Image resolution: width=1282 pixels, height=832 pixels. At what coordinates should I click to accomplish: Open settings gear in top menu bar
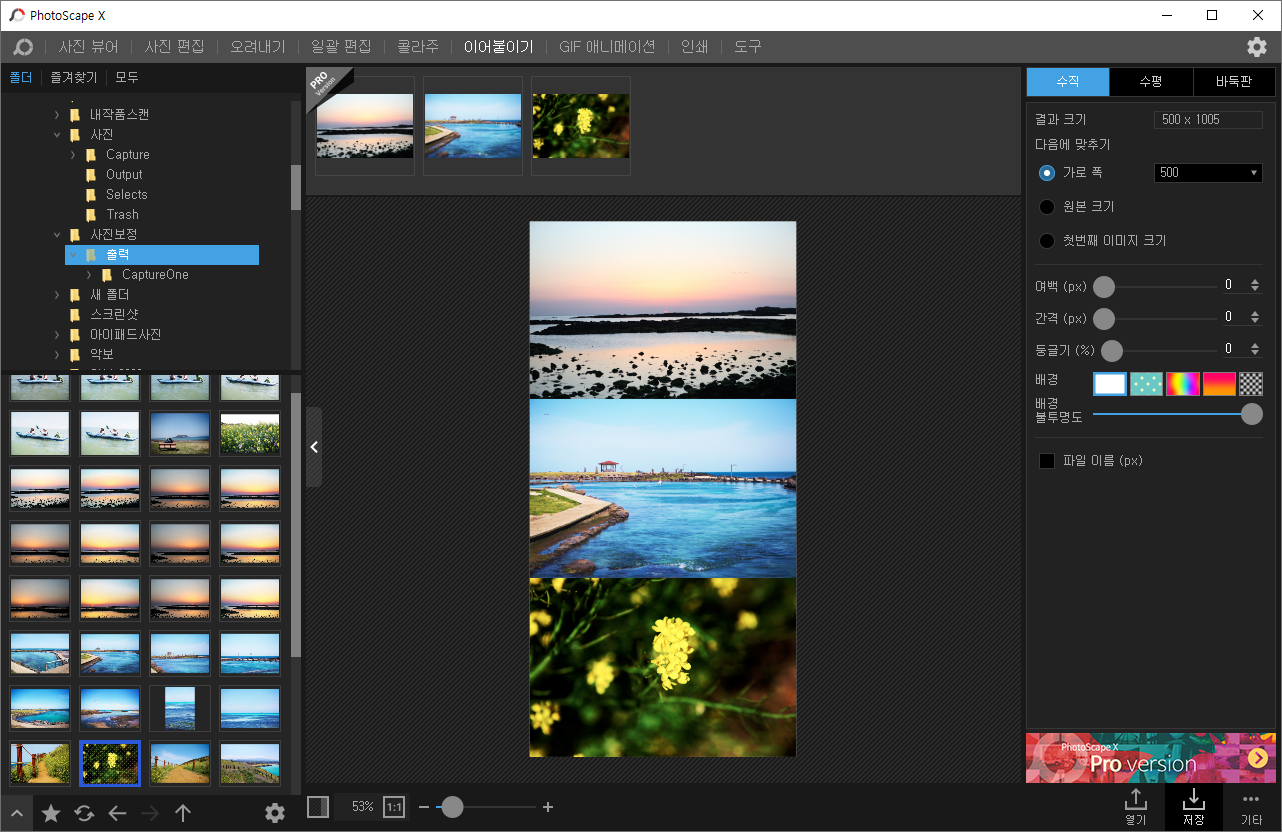point(1257,47)
